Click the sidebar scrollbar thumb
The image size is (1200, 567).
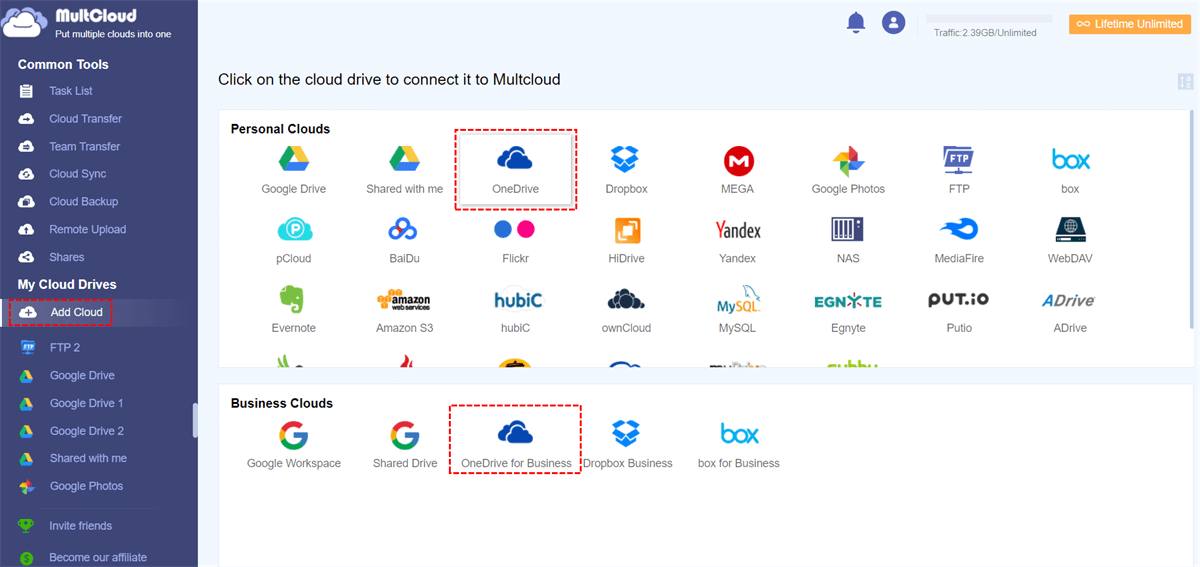[195, 420]
